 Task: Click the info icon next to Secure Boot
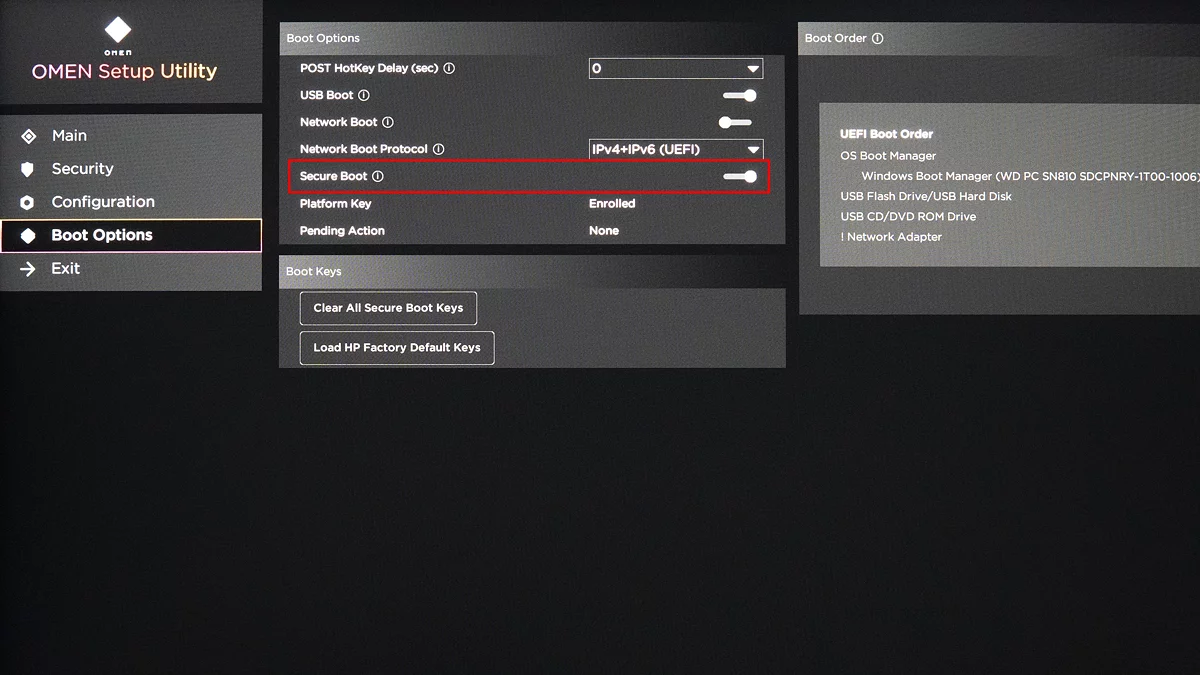(378, 176)
